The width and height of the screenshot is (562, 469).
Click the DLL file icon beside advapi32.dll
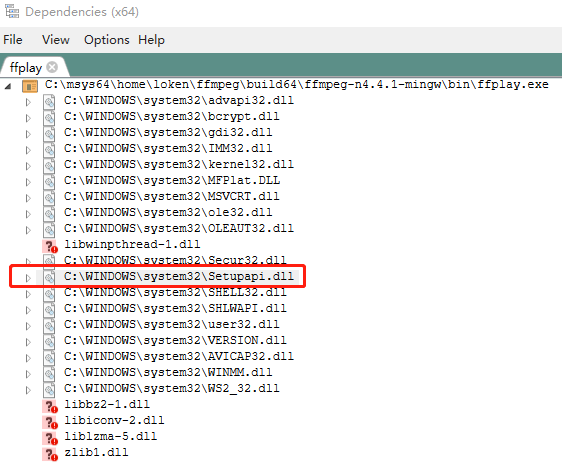click(49, 102)
